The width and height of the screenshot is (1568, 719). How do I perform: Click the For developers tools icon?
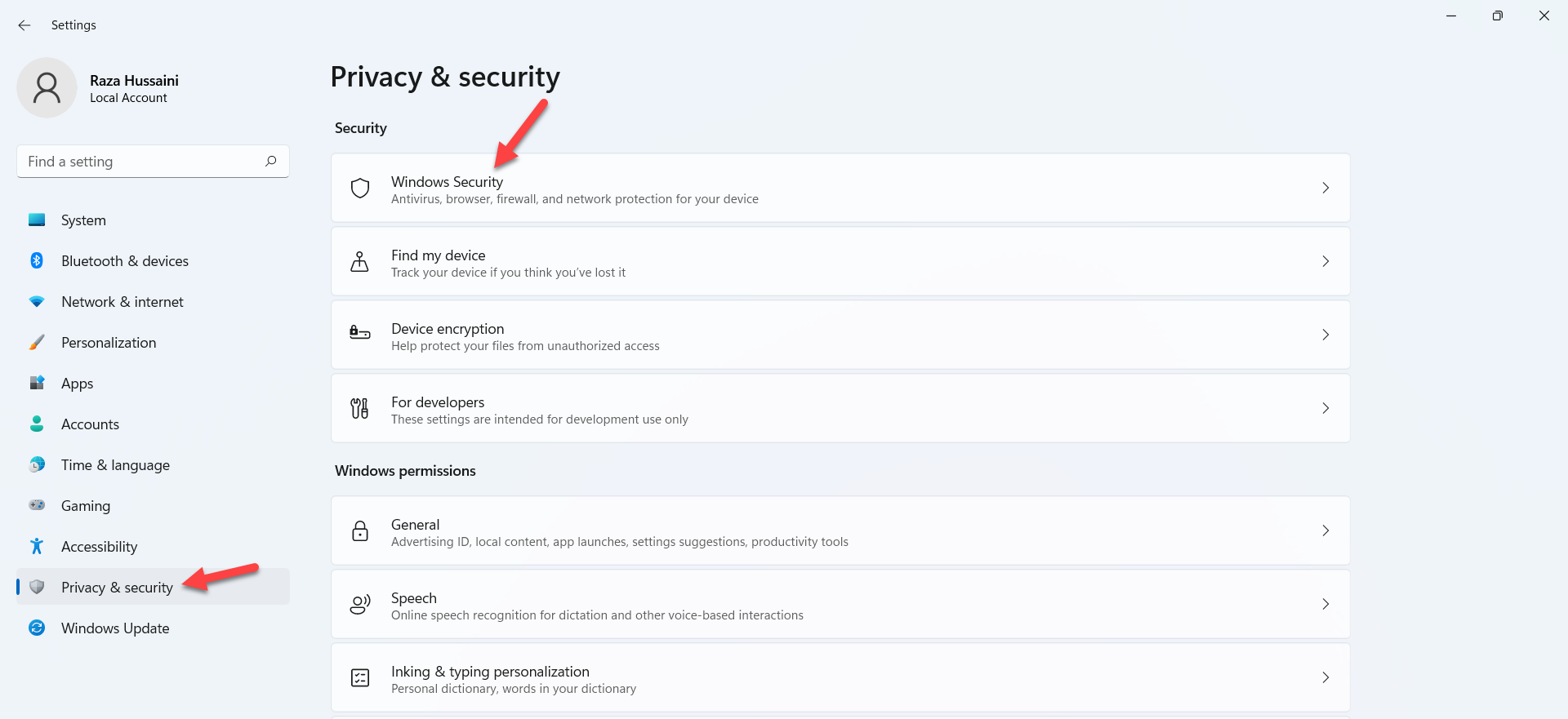(359, 408)
